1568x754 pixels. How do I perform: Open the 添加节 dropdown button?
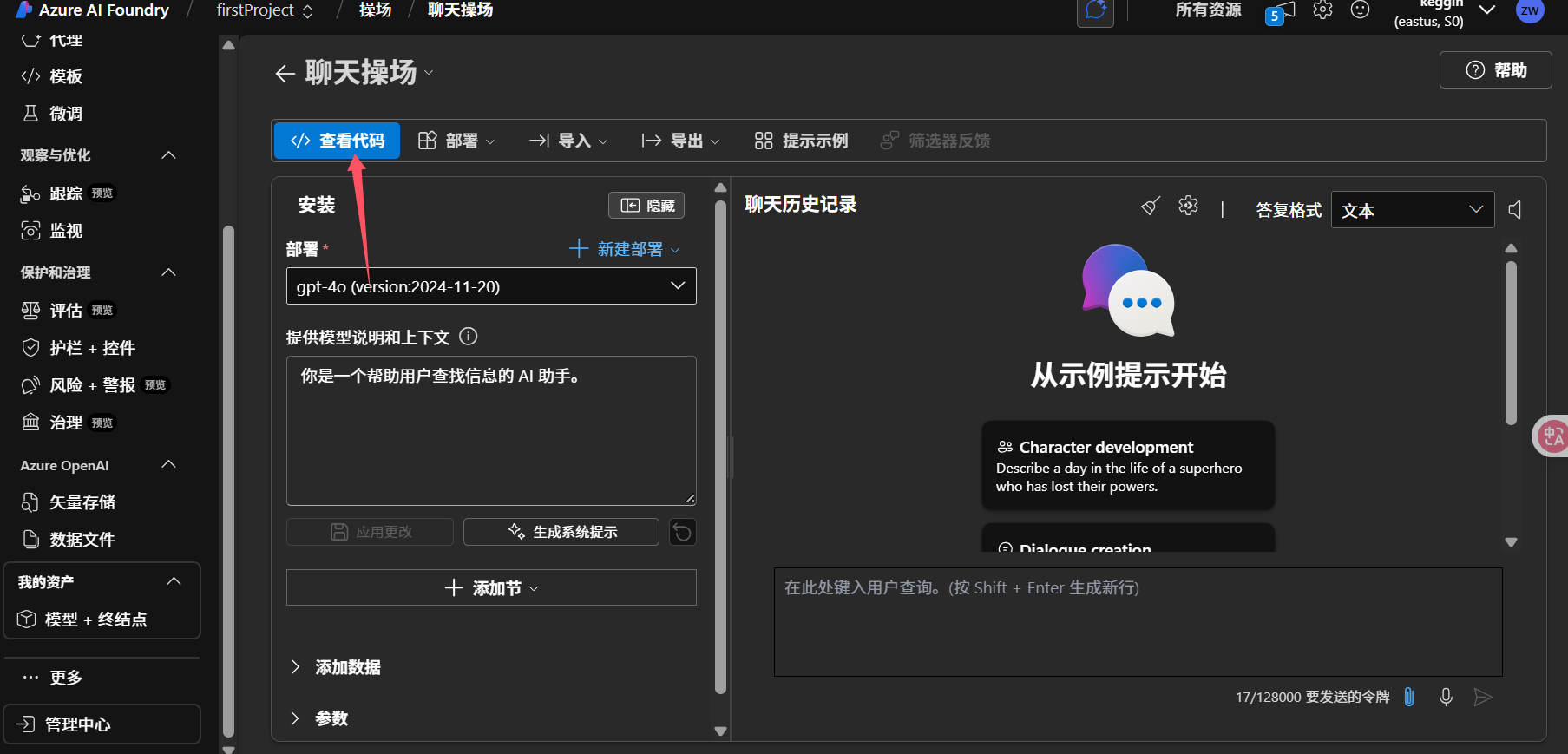point(491,587)
